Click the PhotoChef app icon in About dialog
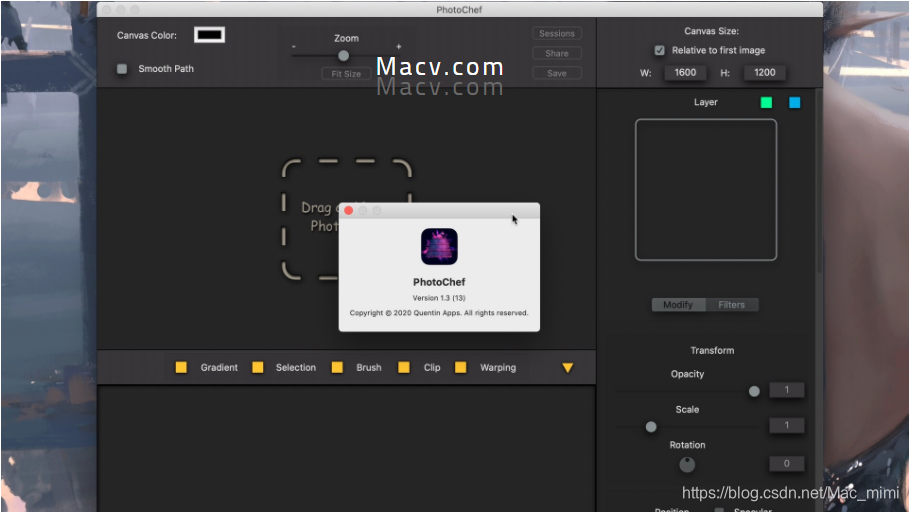This screenshot has height=512, width=909. pyautogui.click(x=439, y=246)
